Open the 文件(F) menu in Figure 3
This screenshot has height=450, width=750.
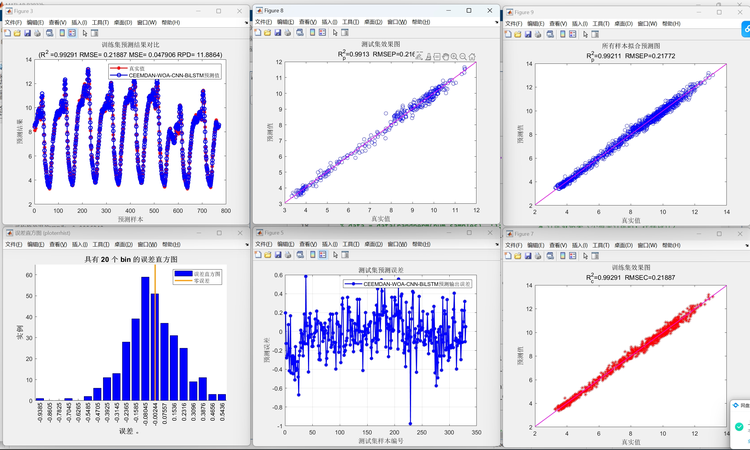[13, 22]
